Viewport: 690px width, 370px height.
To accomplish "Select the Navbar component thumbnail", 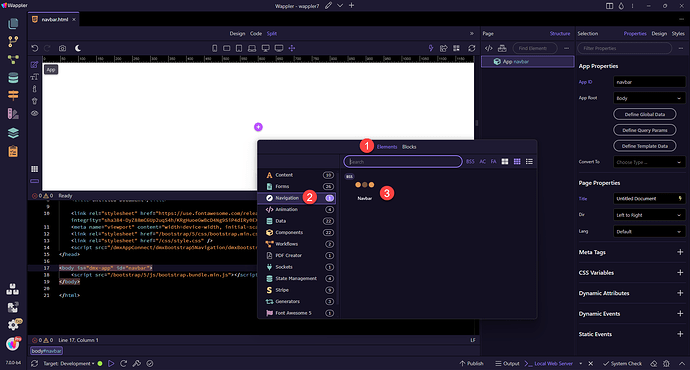I will pos(364,190).
